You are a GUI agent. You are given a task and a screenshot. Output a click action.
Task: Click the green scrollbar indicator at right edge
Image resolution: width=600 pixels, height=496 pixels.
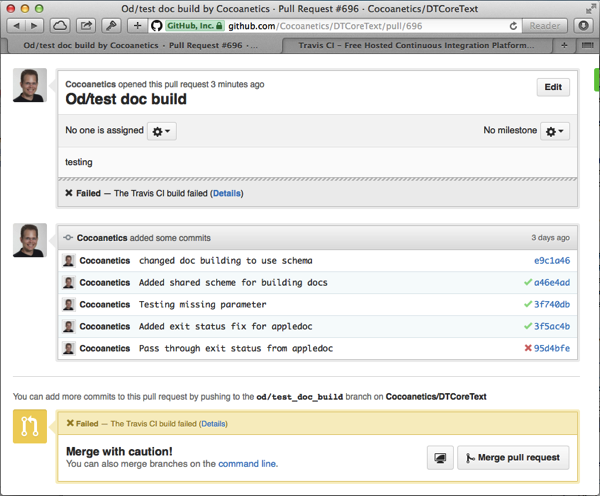[597, 80]
